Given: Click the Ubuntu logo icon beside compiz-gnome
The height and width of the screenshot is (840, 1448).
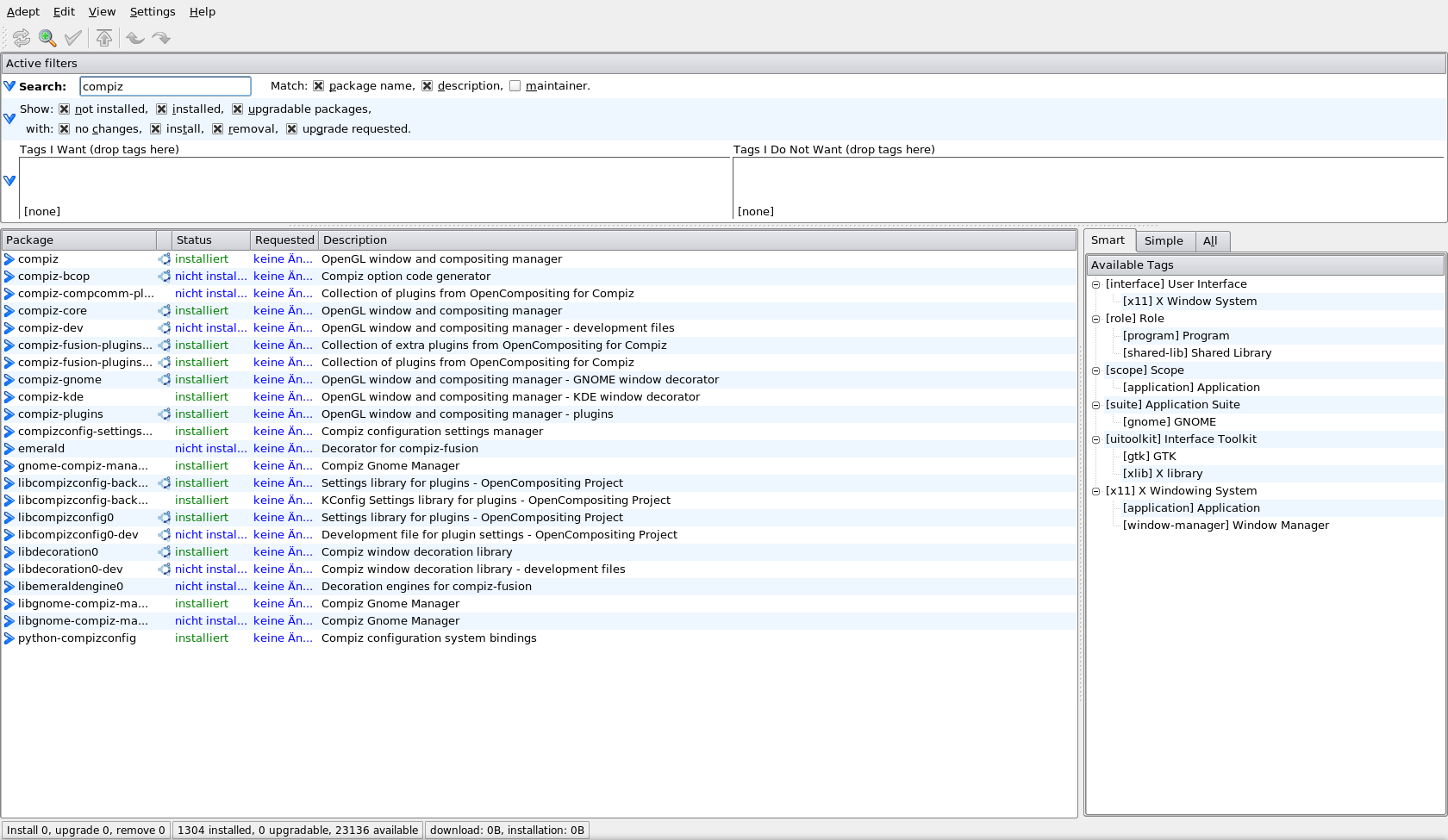Looking at the screenshot, I should coord(164,380).
